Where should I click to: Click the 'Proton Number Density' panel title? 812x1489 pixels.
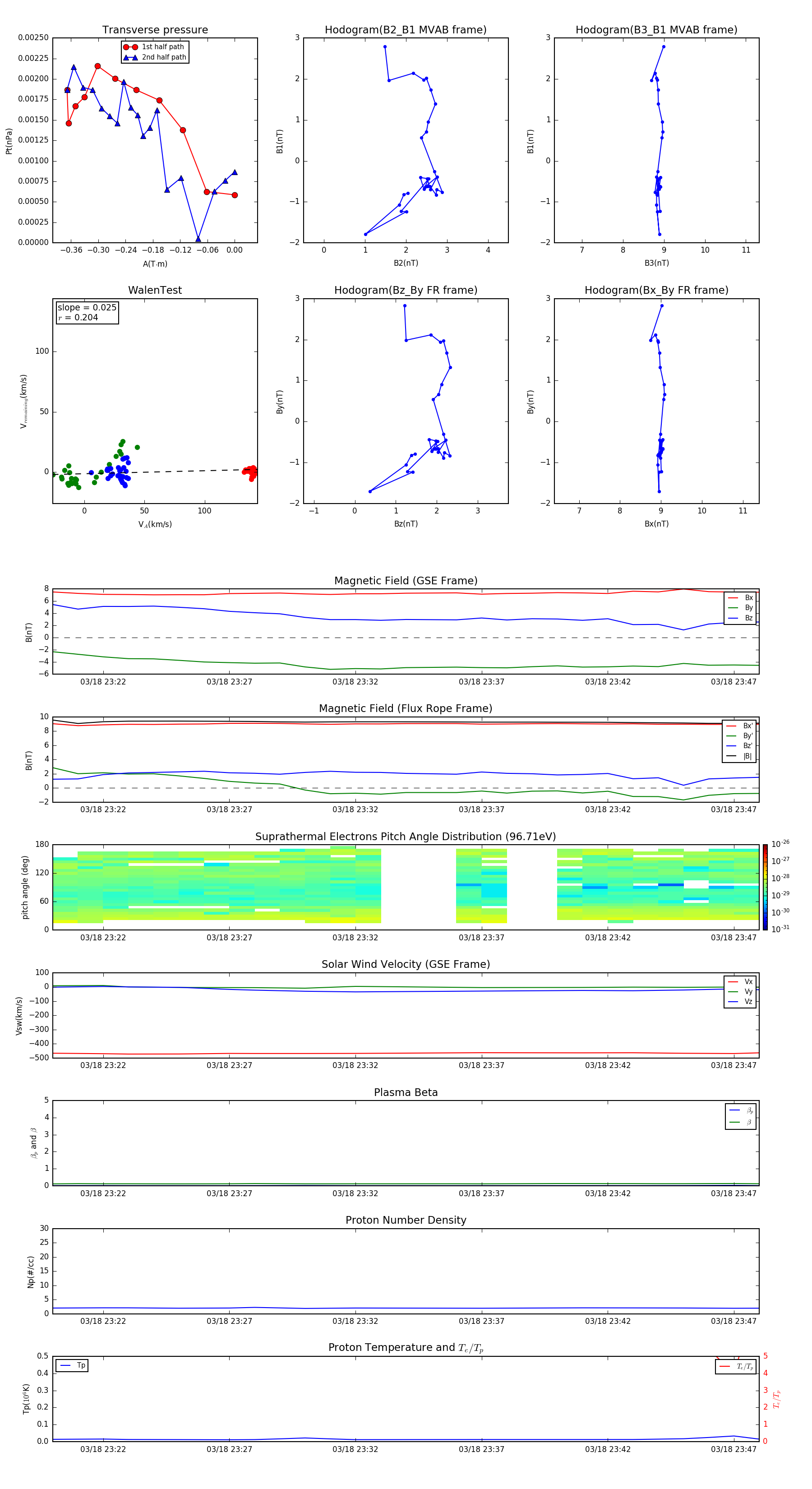[406, 1220]
